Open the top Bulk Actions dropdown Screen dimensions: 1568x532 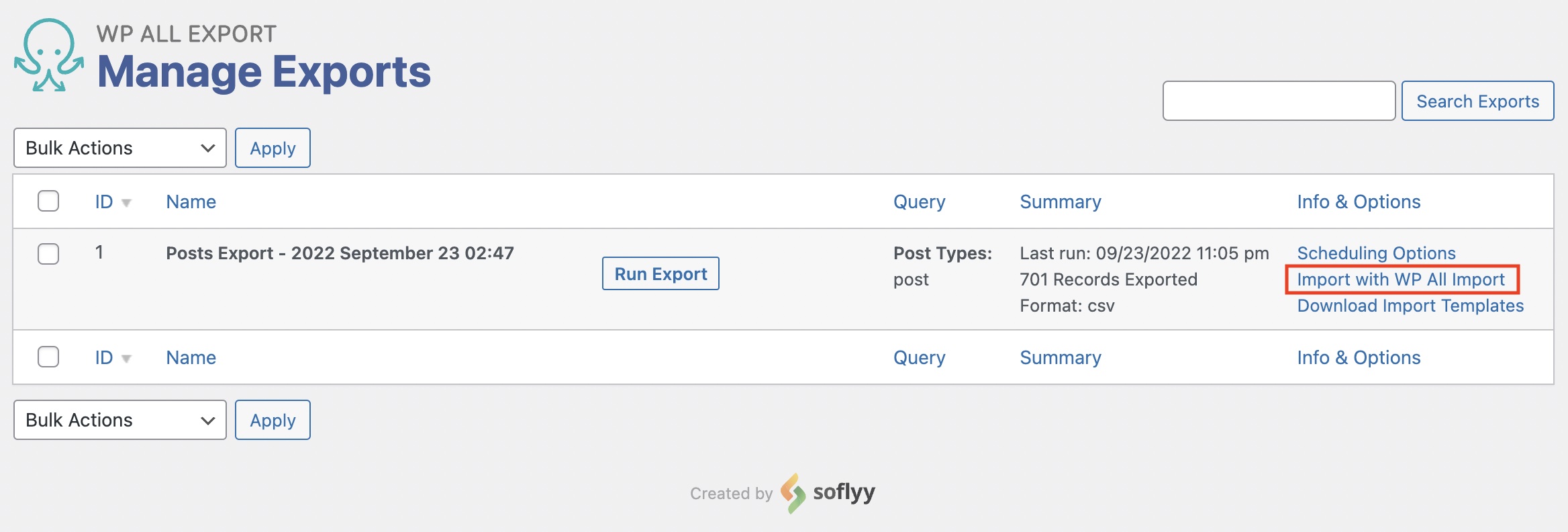(120, 148)
